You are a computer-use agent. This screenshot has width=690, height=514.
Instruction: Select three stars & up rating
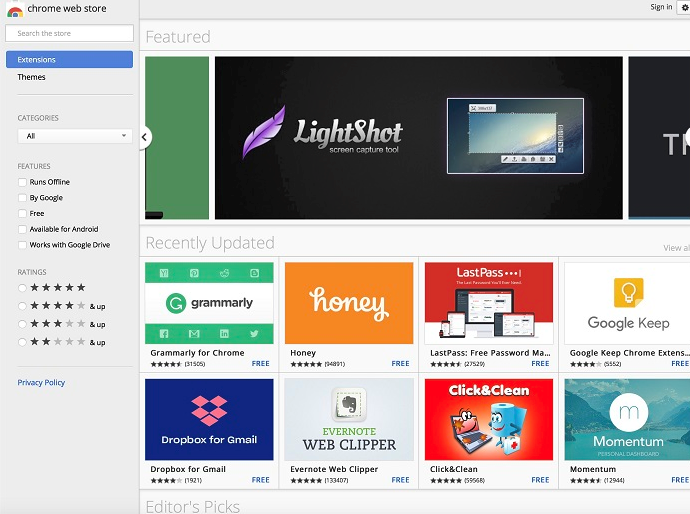22,324
